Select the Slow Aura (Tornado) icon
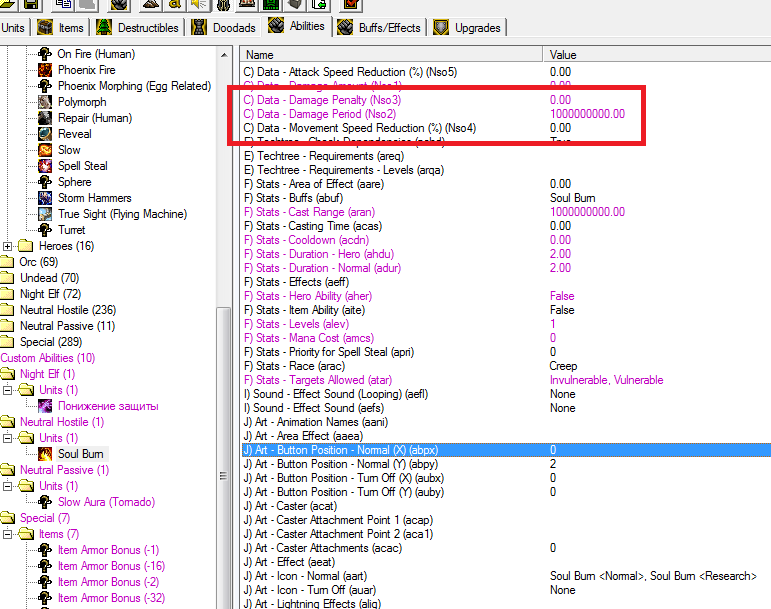This screenshot has height=609, width=771. [45, 502]
